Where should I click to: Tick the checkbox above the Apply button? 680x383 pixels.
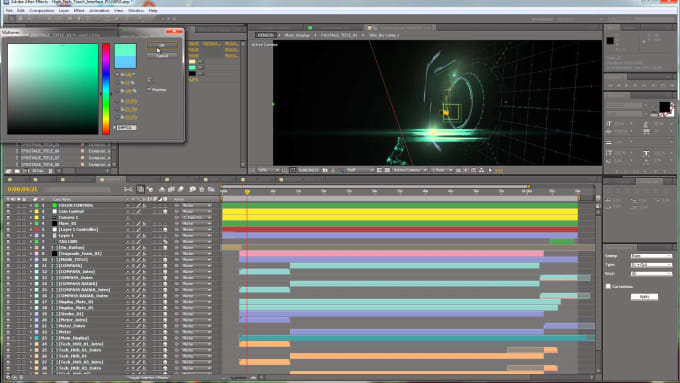click(x=608, y=286)
